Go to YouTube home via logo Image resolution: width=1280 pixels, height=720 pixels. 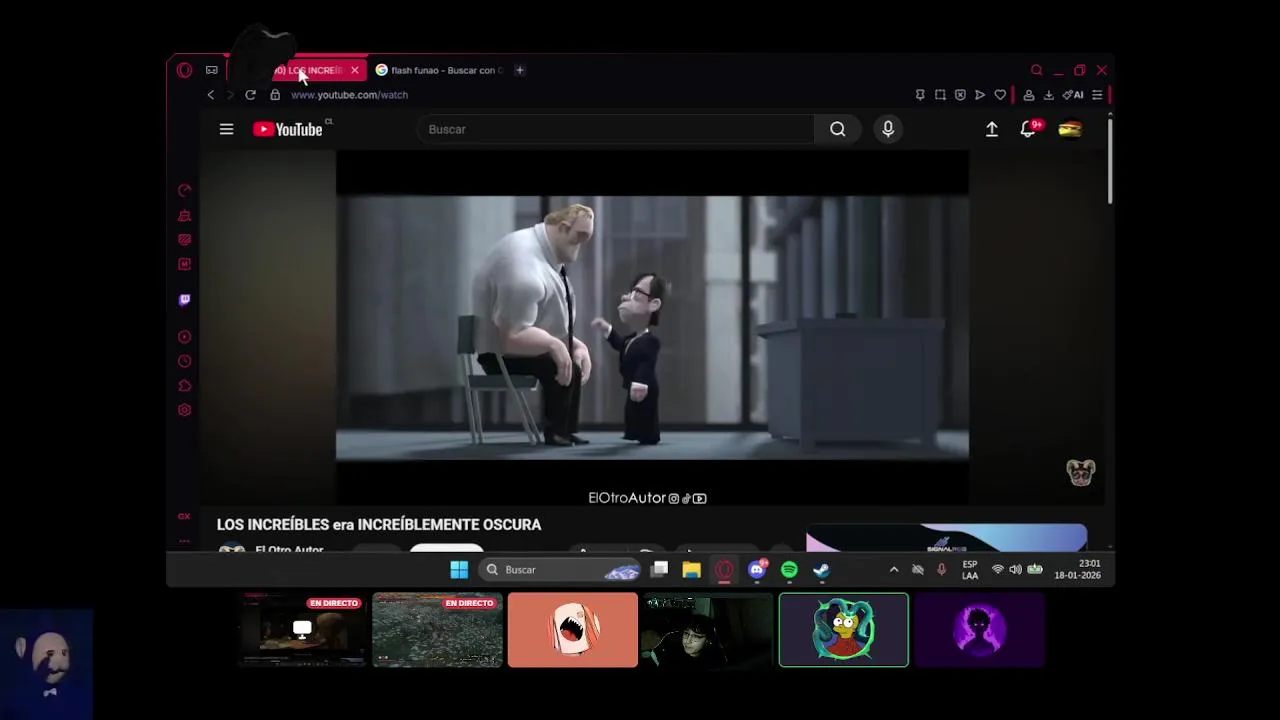point(288,129)
